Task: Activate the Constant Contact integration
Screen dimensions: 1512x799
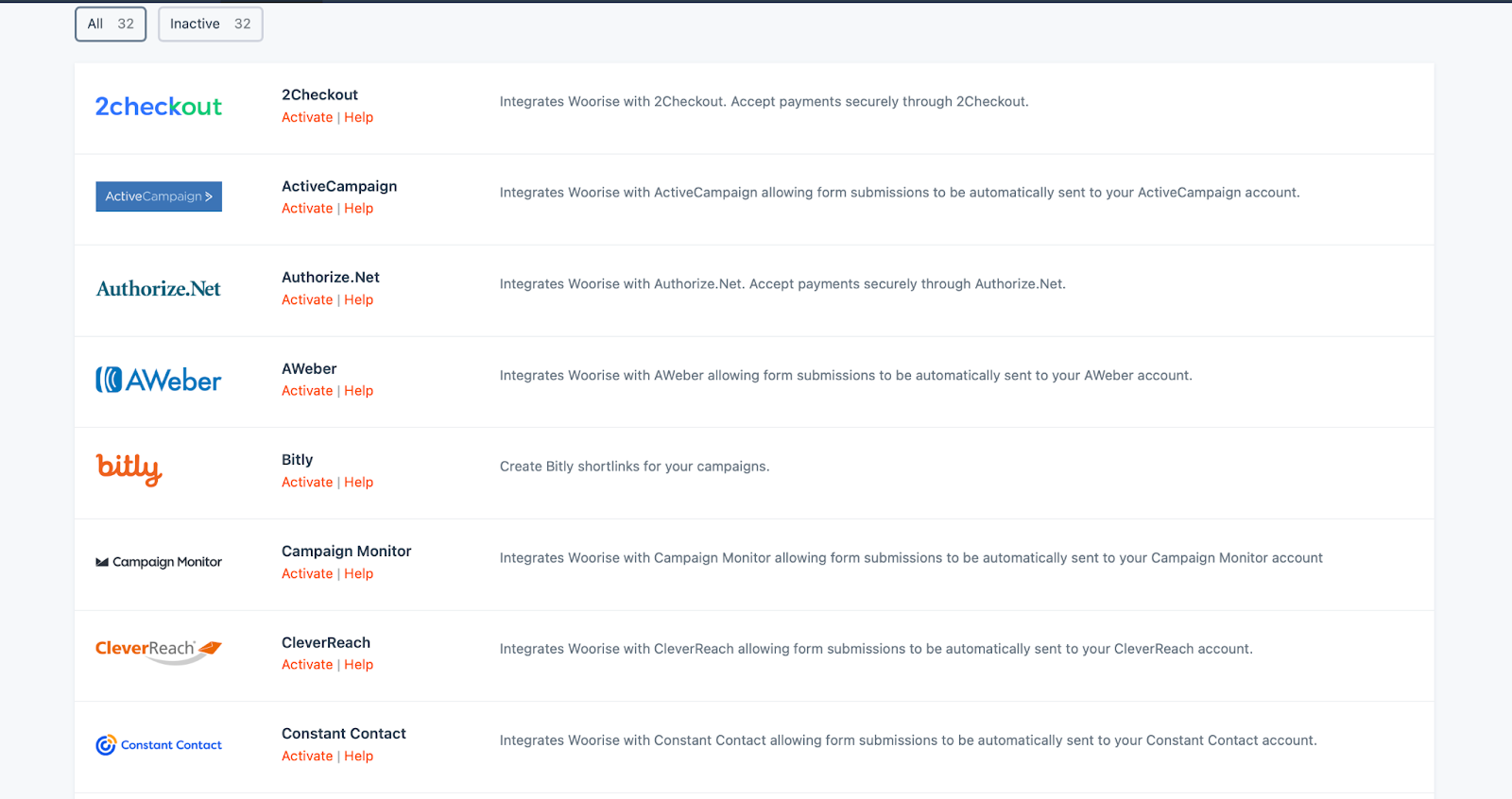Action: coord(307,756)
